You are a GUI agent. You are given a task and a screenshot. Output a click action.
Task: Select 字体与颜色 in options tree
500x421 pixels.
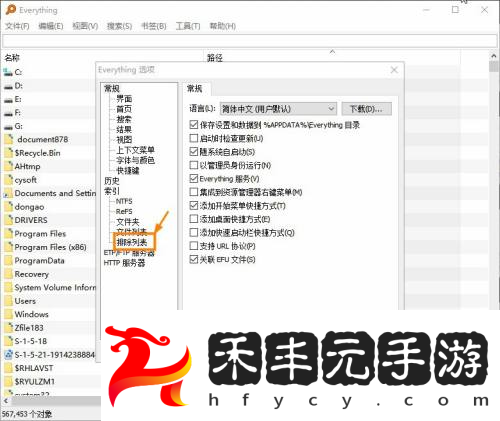(135, 160)
